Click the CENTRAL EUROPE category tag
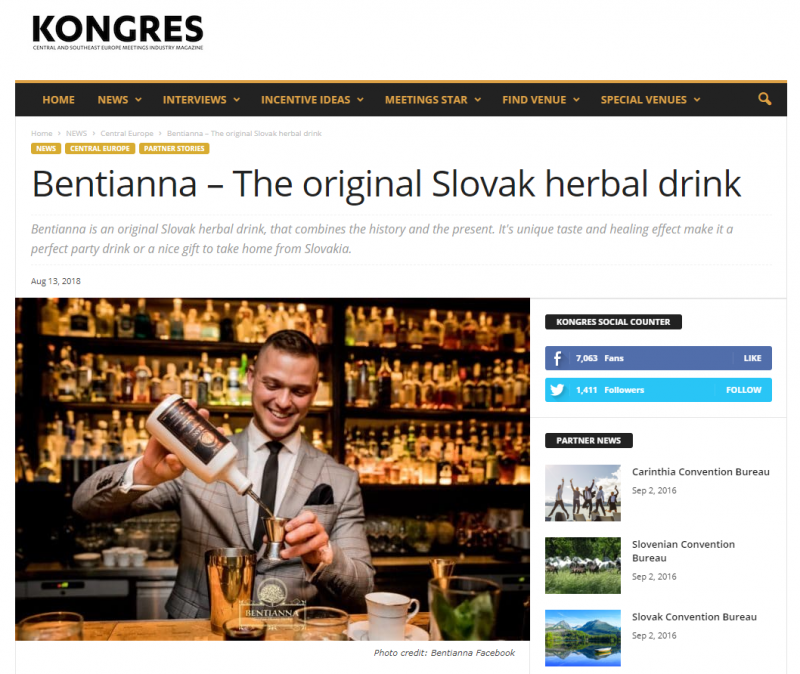This screenshot has height=674, width=800. point(100,148)
